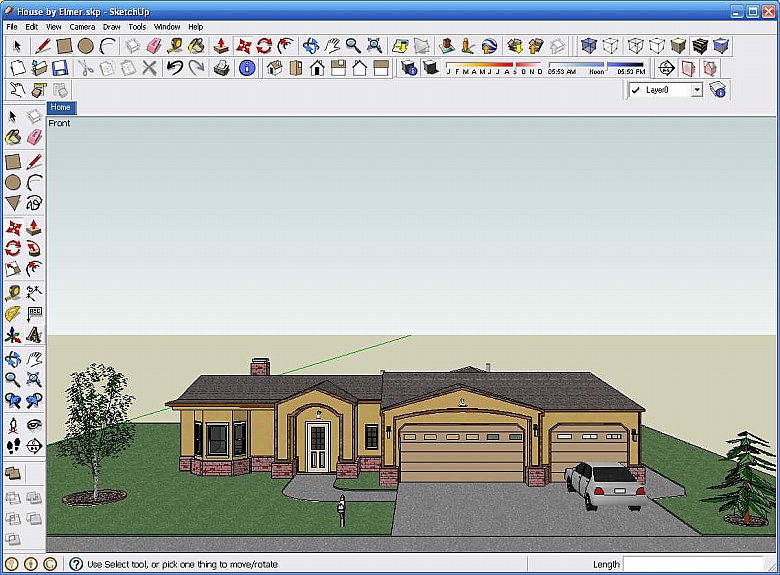Viewport: 780px width, 575px height.
Task: Click the pink Eraser in the left palette
Action: click(x=34, y=137)
